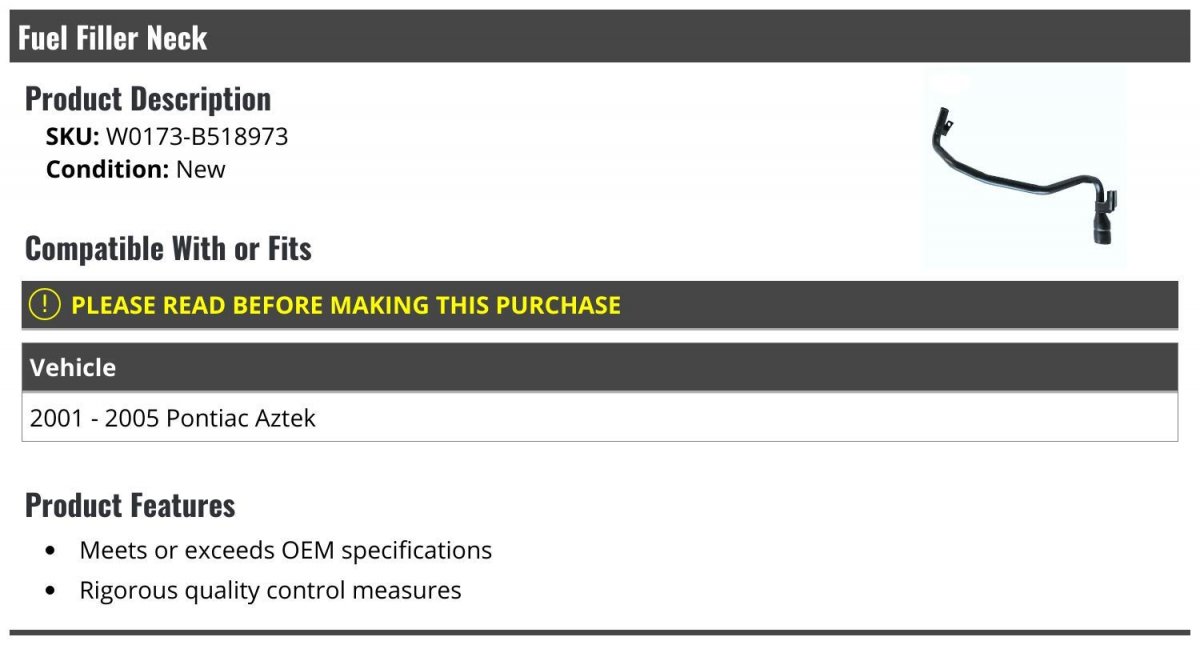Click Meets or exceeds OEM specifications bullet
Image resolution: width=1200 pixels, height=645 pixels.
point(286,550)
